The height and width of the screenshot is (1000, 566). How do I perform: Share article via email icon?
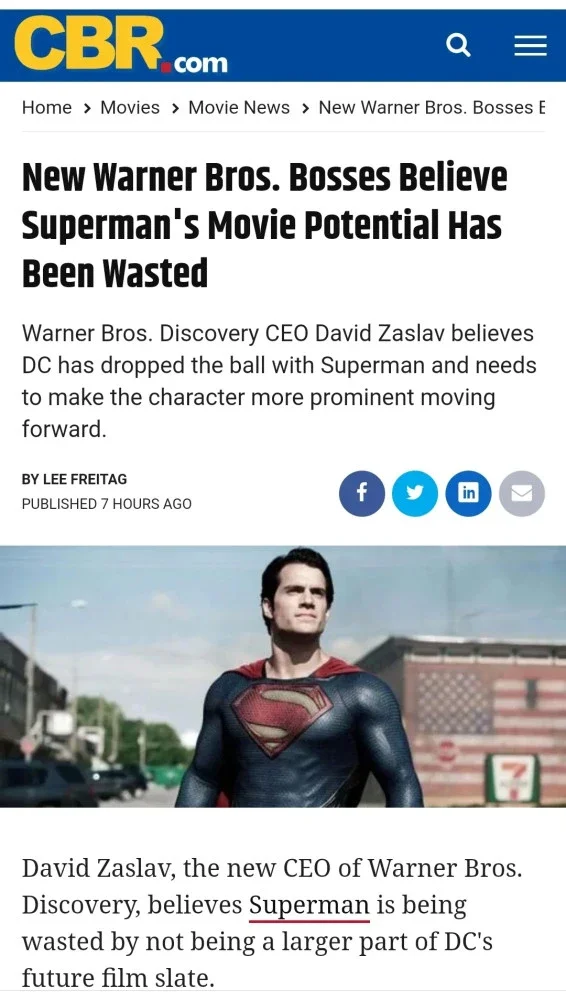(522, 493)
